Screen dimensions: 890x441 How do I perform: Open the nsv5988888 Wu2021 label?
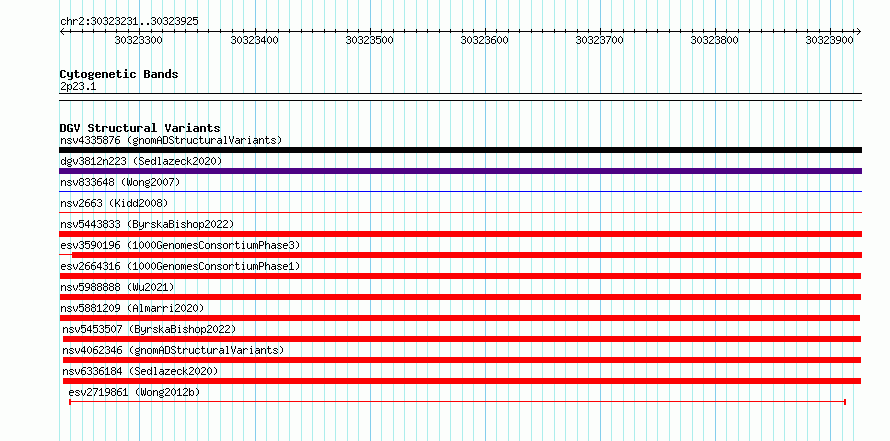[117, 287]
